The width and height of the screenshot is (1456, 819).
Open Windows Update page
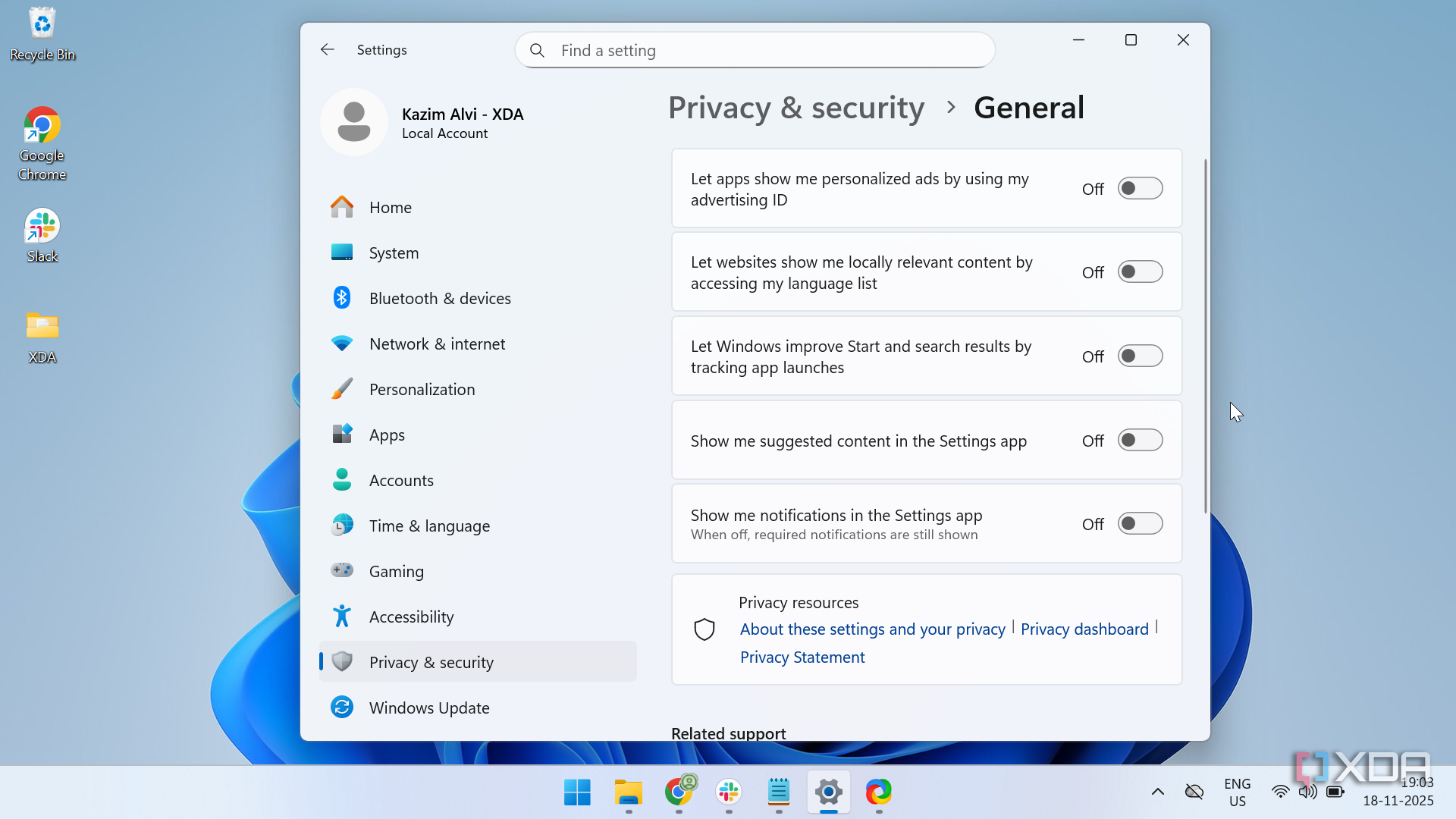click(x=428, y=708)
